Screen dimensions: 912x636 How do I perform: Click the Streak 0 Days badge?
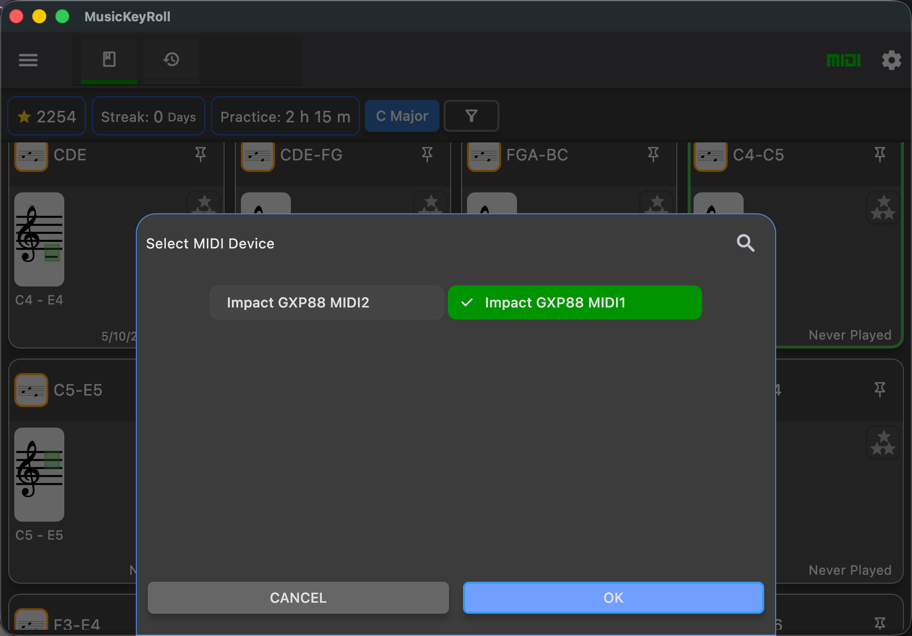coord(148,116)
